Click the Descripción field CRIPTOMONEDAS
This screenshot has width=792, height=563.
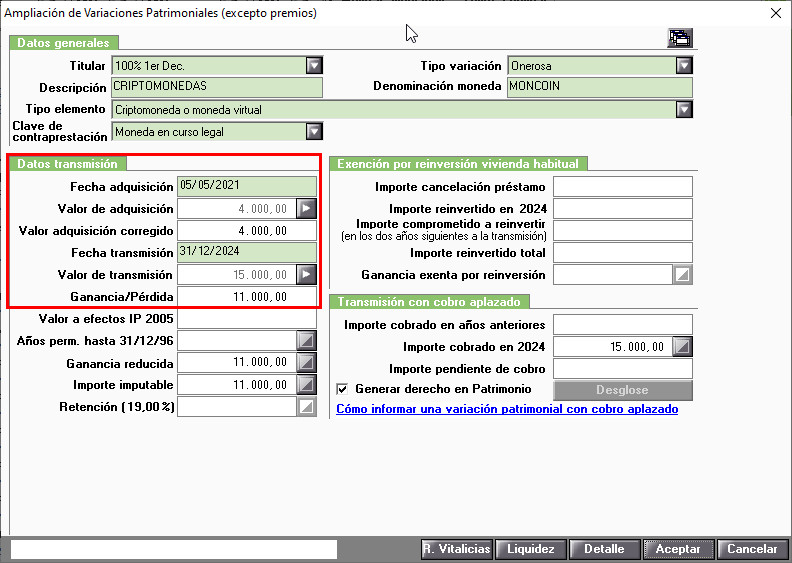(217, 87)
